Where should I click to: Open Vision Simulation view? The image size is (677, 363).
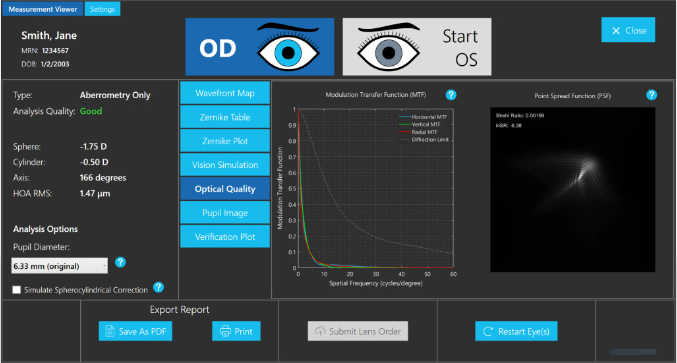[x=225, y=165]
